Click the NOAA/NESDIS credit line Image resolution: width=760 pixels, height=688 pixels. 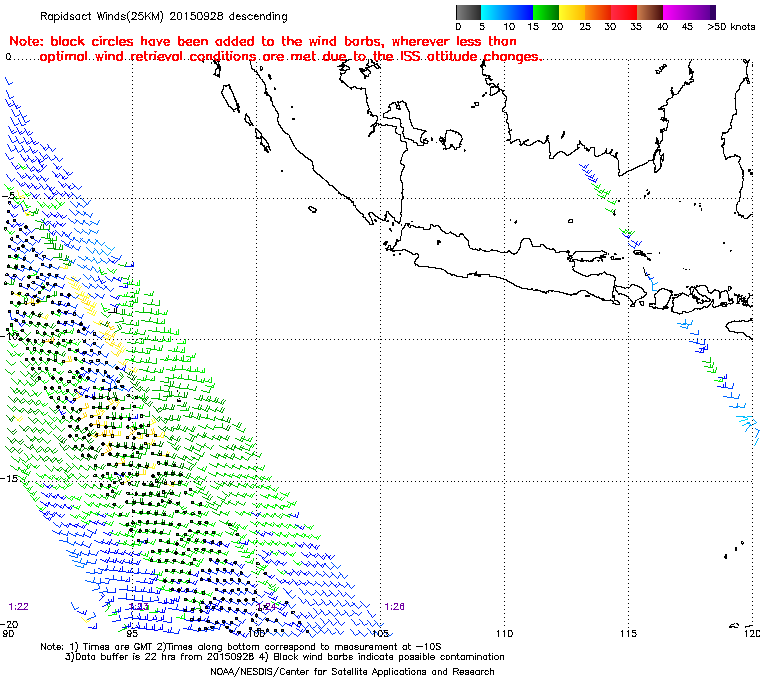coord(352,672)
